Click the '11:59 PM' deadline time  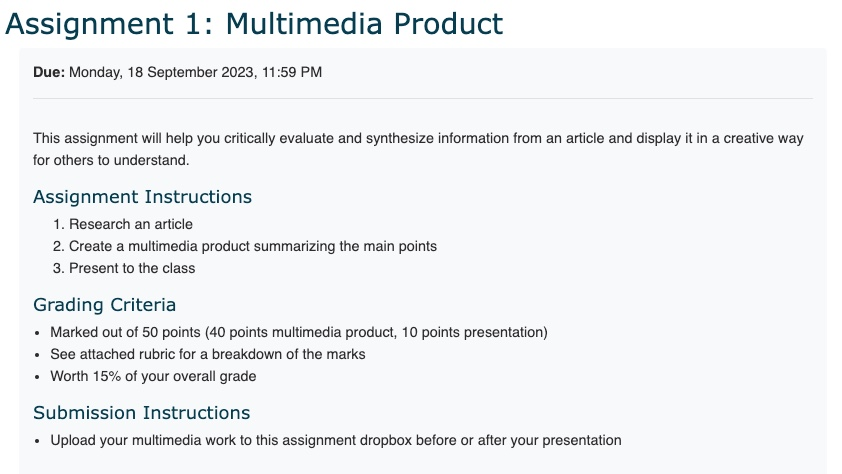coord(290,72)
